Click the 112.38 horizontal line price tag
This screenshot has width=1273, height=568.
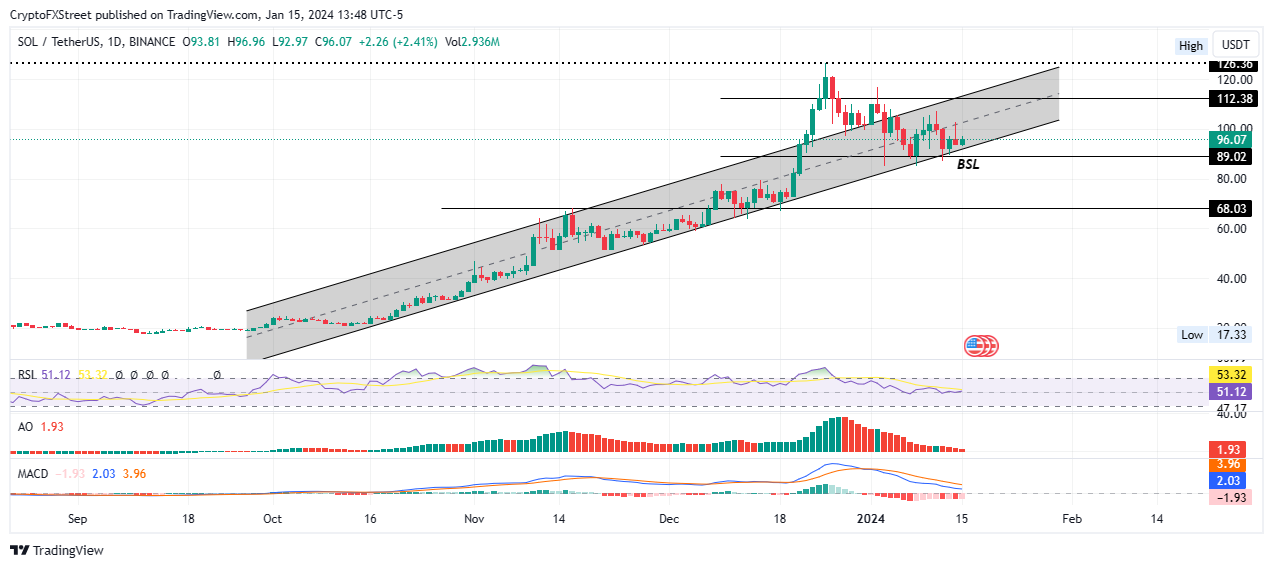1233,99
